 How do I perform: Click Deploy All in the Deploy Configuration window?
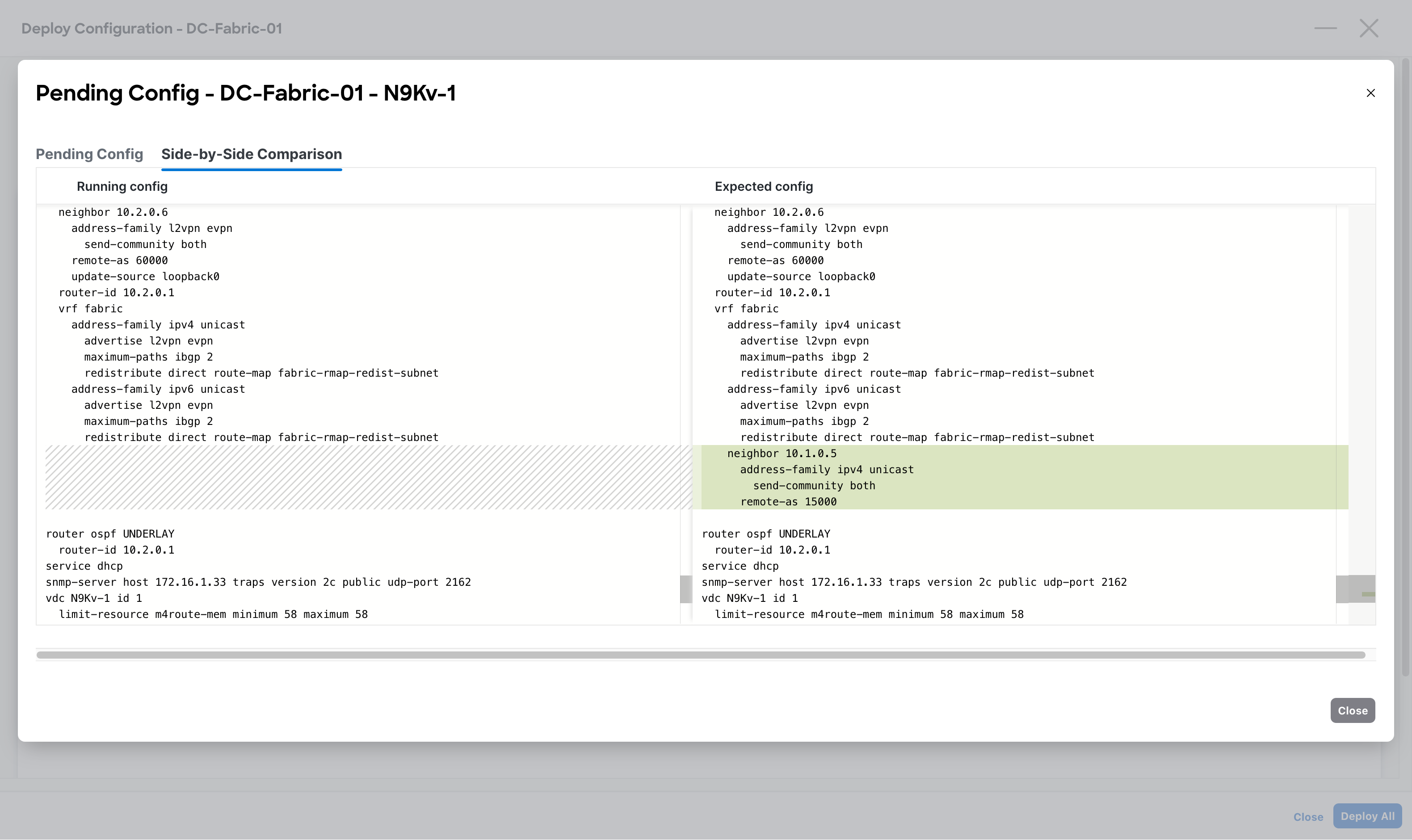click(1367, 816)
